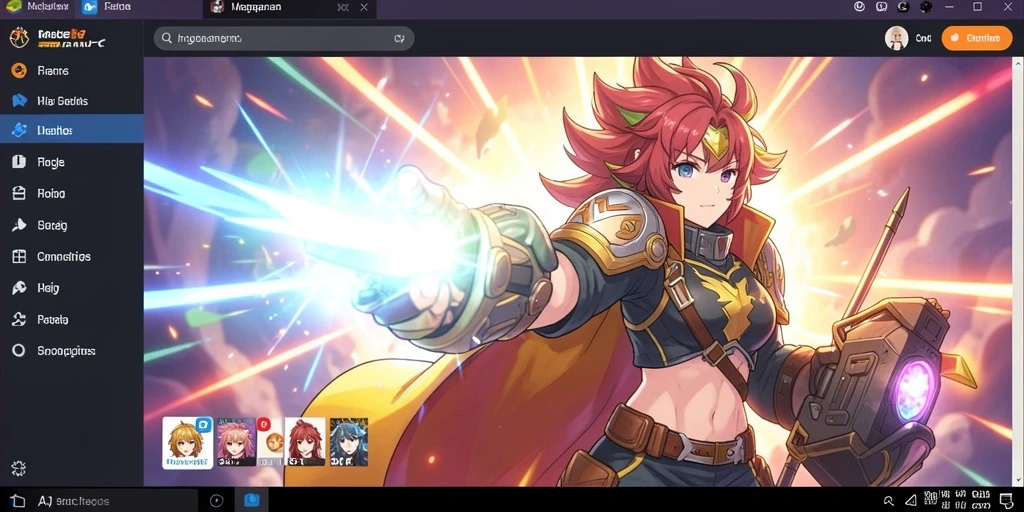1024x512 pixels.
Task: Select the circle icon sidebar item
Action: (x=19, y=351)
